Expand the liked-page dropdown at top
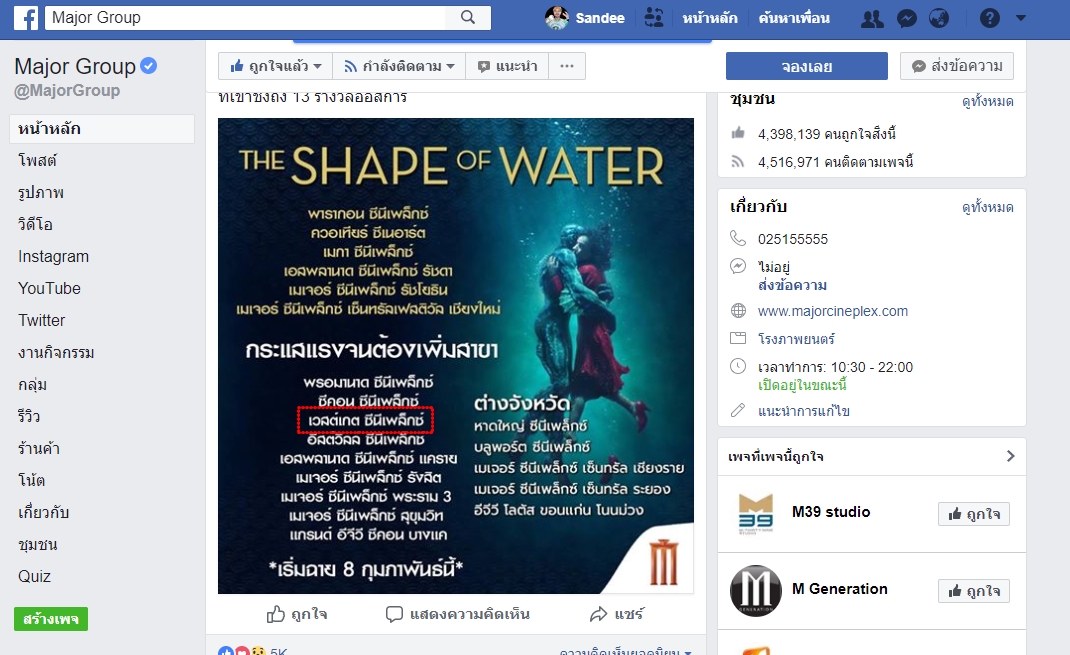Viewport: 1070px width, 655px height. [276, 66]
